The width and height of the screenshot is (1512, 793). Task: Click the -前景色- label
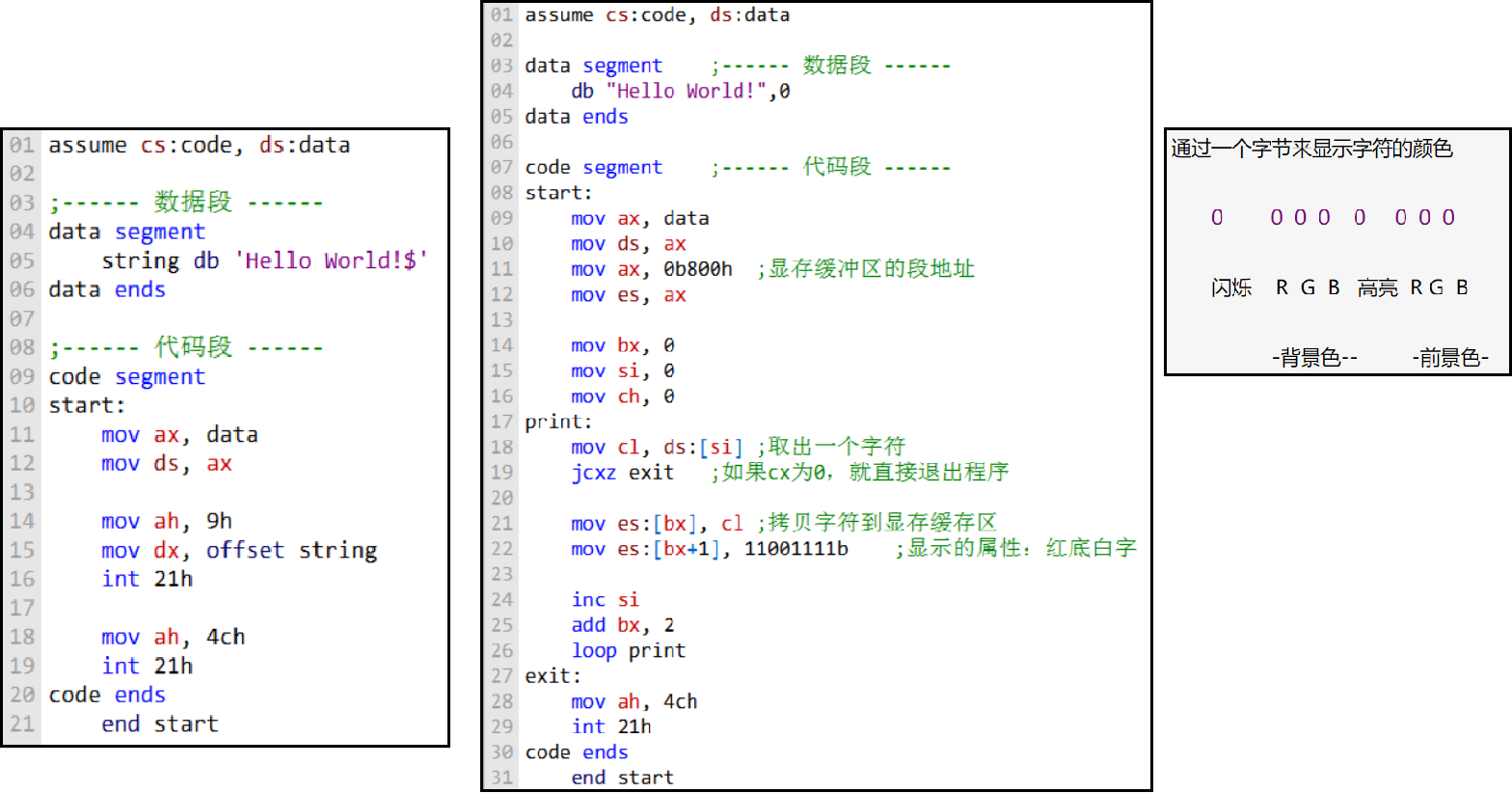point(1450,358)
